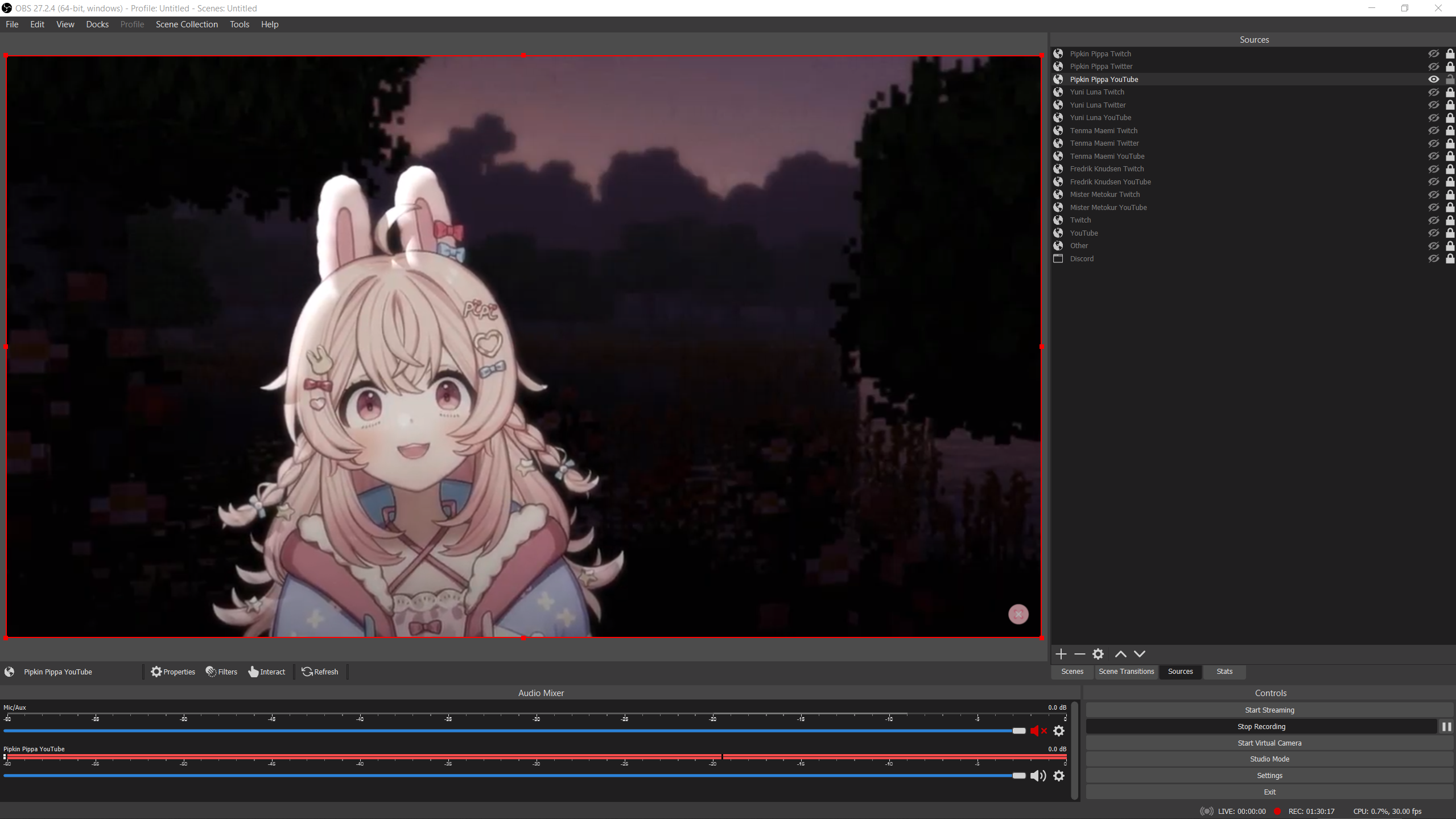Viewport: 1456px width, 819px height.
Task: Show the Yuni Luna Twitch source
Action: (1434, 92)
